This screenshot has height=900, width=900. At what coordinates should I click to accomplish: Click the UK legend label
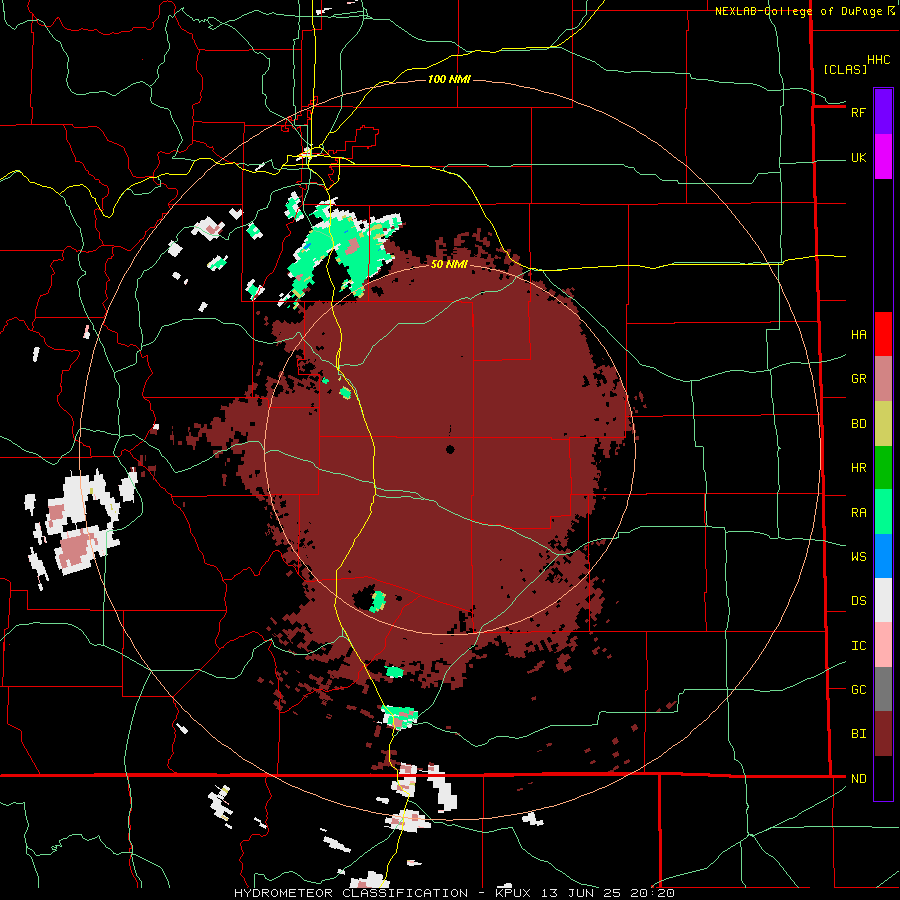pos(858,157)
